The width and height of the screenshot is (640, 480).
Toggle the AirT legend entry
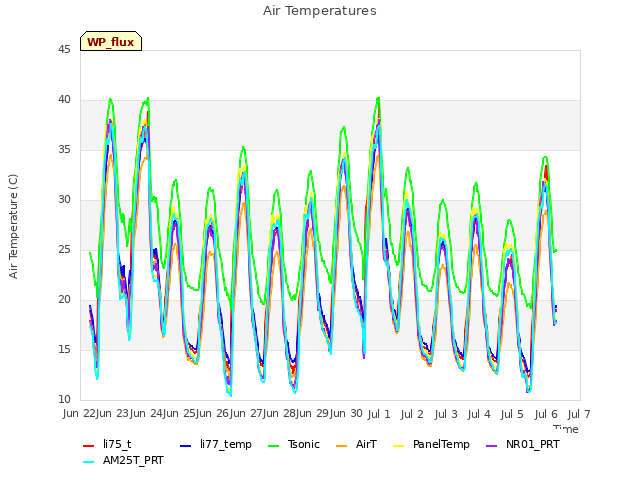coord(356,444)
